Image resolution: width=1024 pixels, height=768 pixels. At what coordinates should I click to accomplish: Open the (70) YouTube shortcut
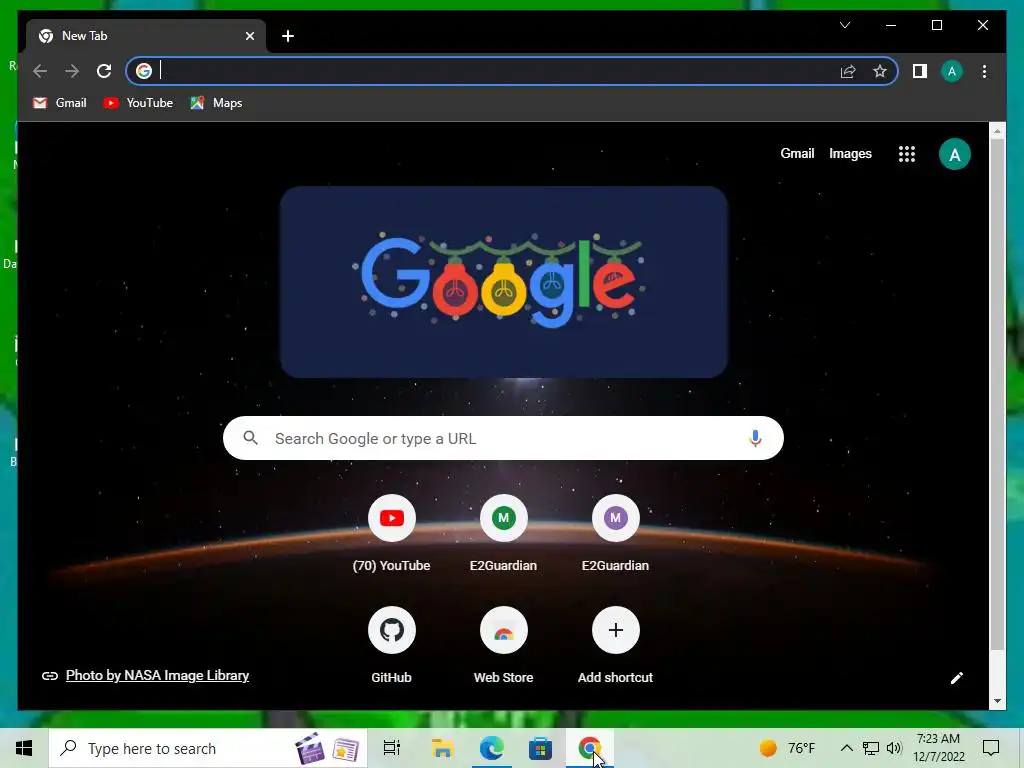point(391,534)
